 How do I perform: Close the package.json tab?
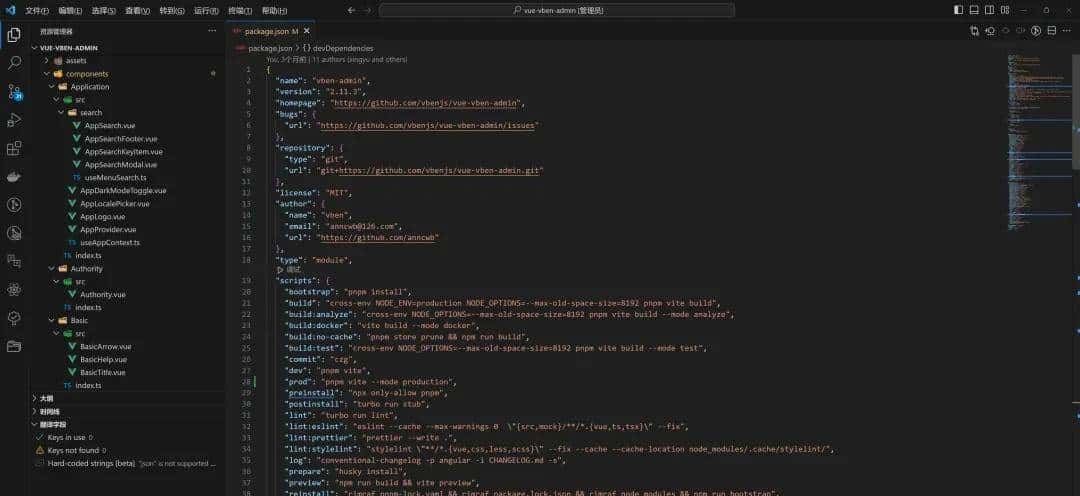click(307, 31)
